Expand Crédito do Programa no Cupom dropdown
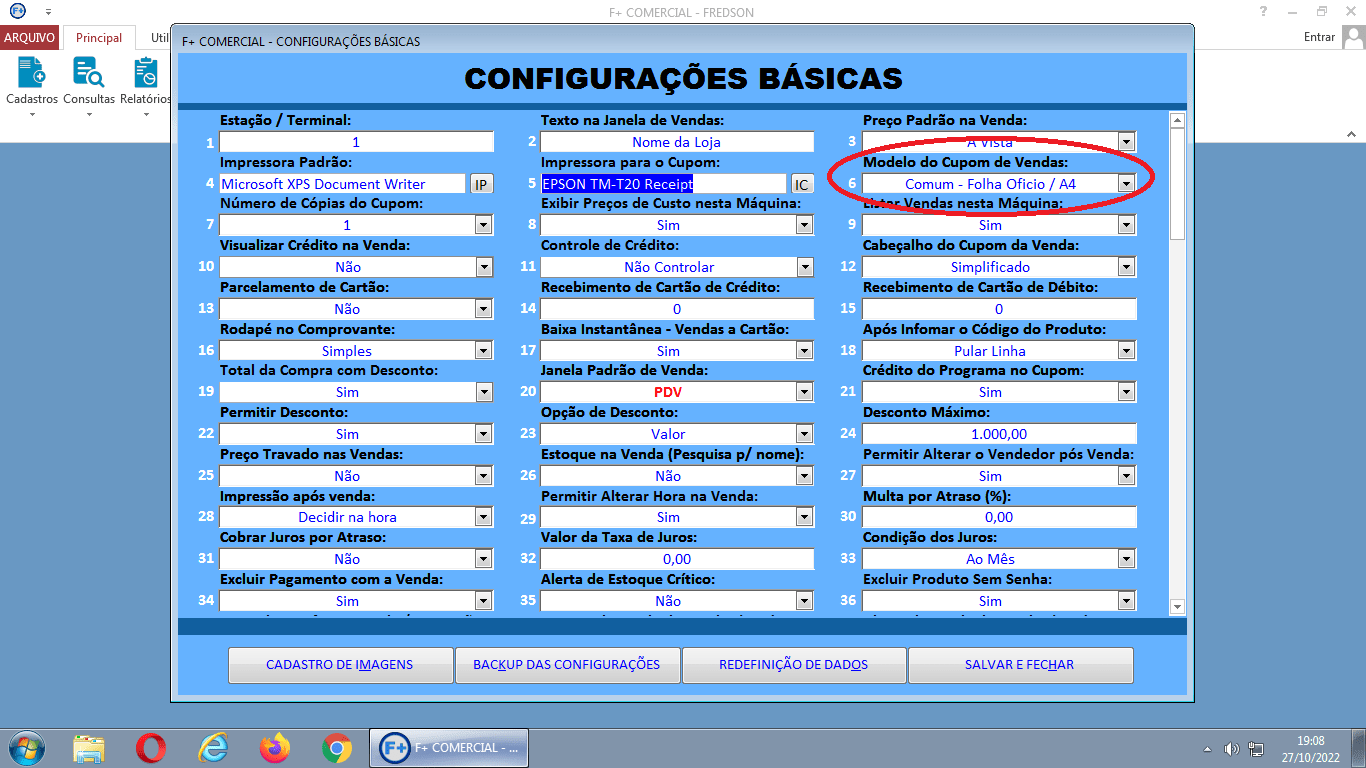1366x768 pixels. (1126, 392)
